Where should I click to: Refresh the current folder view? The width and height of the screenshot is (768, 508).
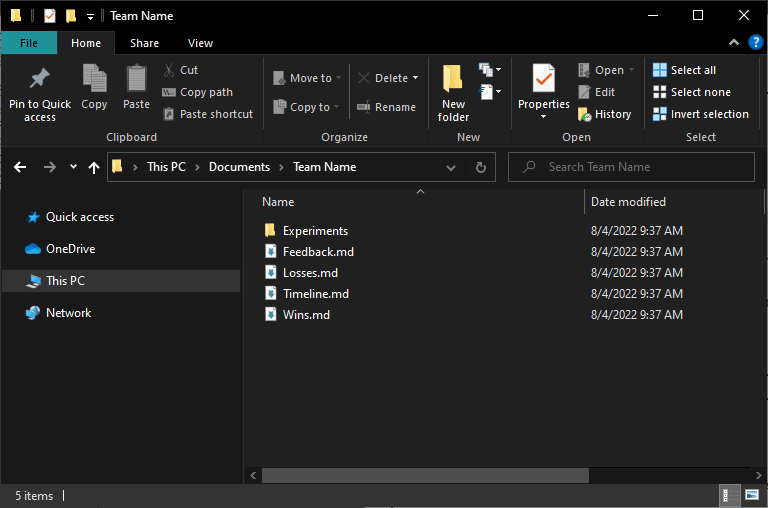480,167
